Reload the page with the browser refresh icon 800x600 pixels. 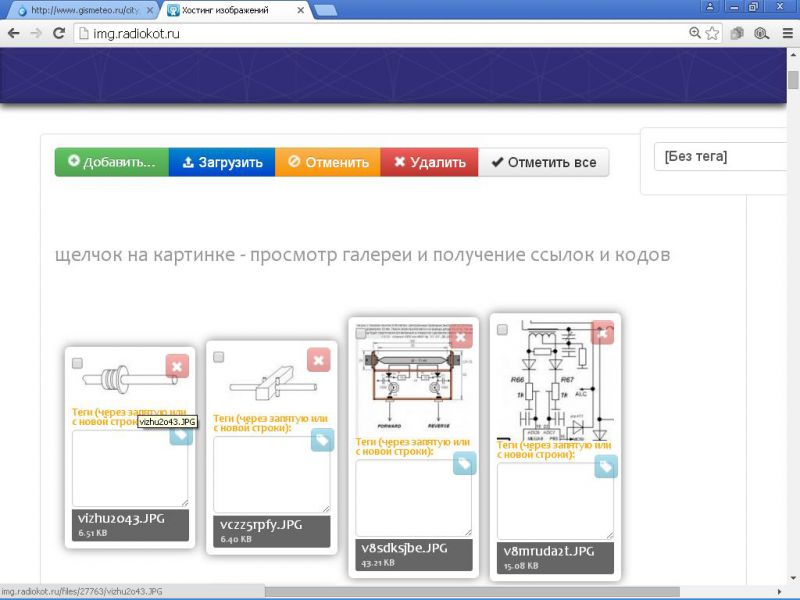coord(59,33)
